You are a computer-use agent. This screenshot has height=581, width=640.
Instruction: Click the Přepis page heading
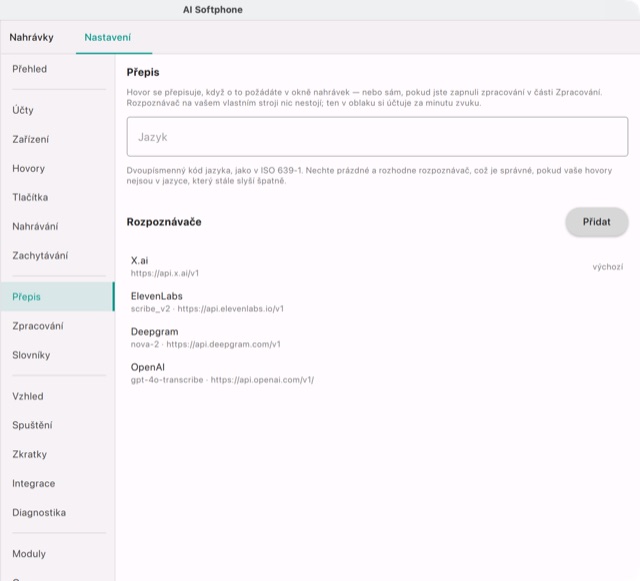pos(143,72)
